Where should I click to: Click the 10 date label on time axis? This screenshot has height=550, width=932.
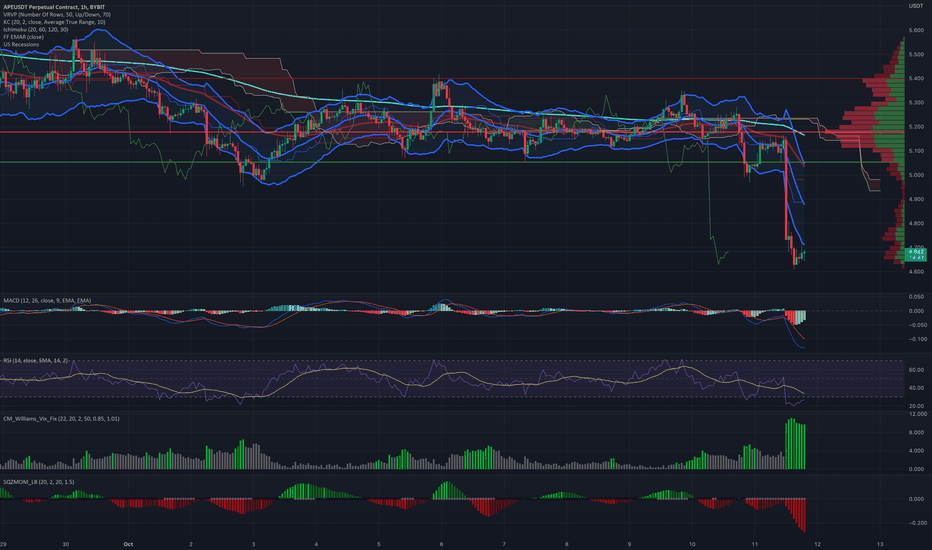point(692,544)
